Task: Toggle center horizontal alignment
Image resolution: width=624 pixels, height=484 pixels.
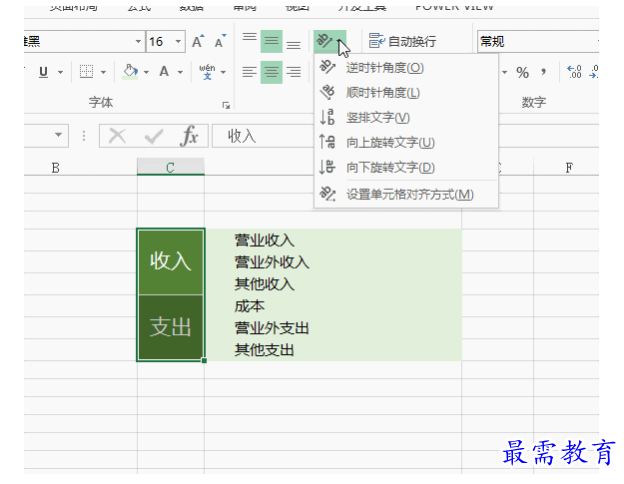Action: (271, 72)
